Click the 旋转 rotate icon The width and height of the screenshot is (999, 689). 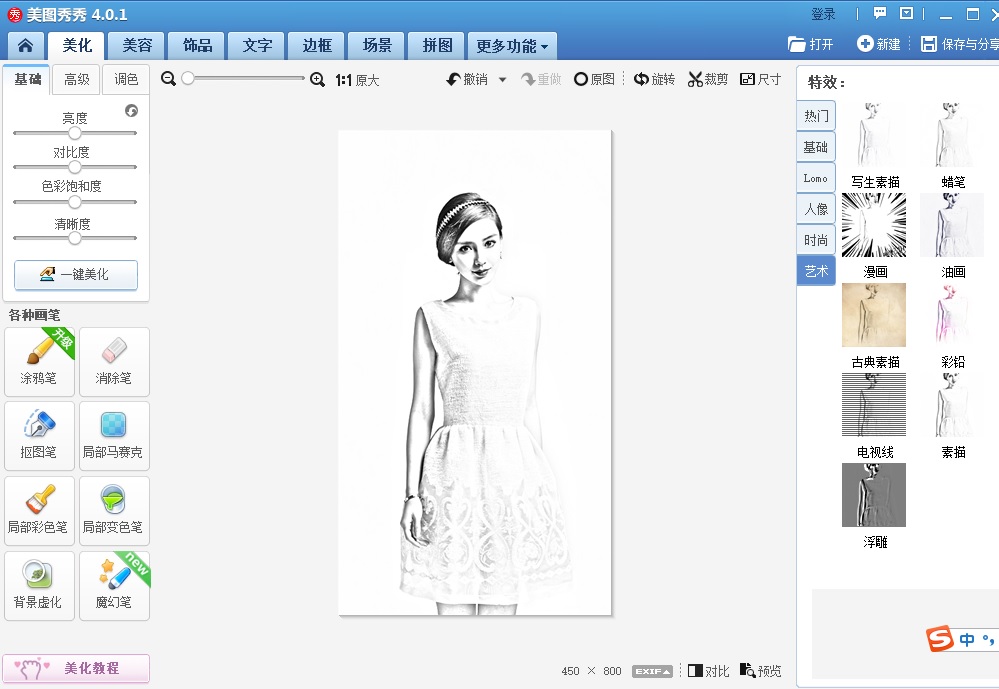click(x=642, y=80)
